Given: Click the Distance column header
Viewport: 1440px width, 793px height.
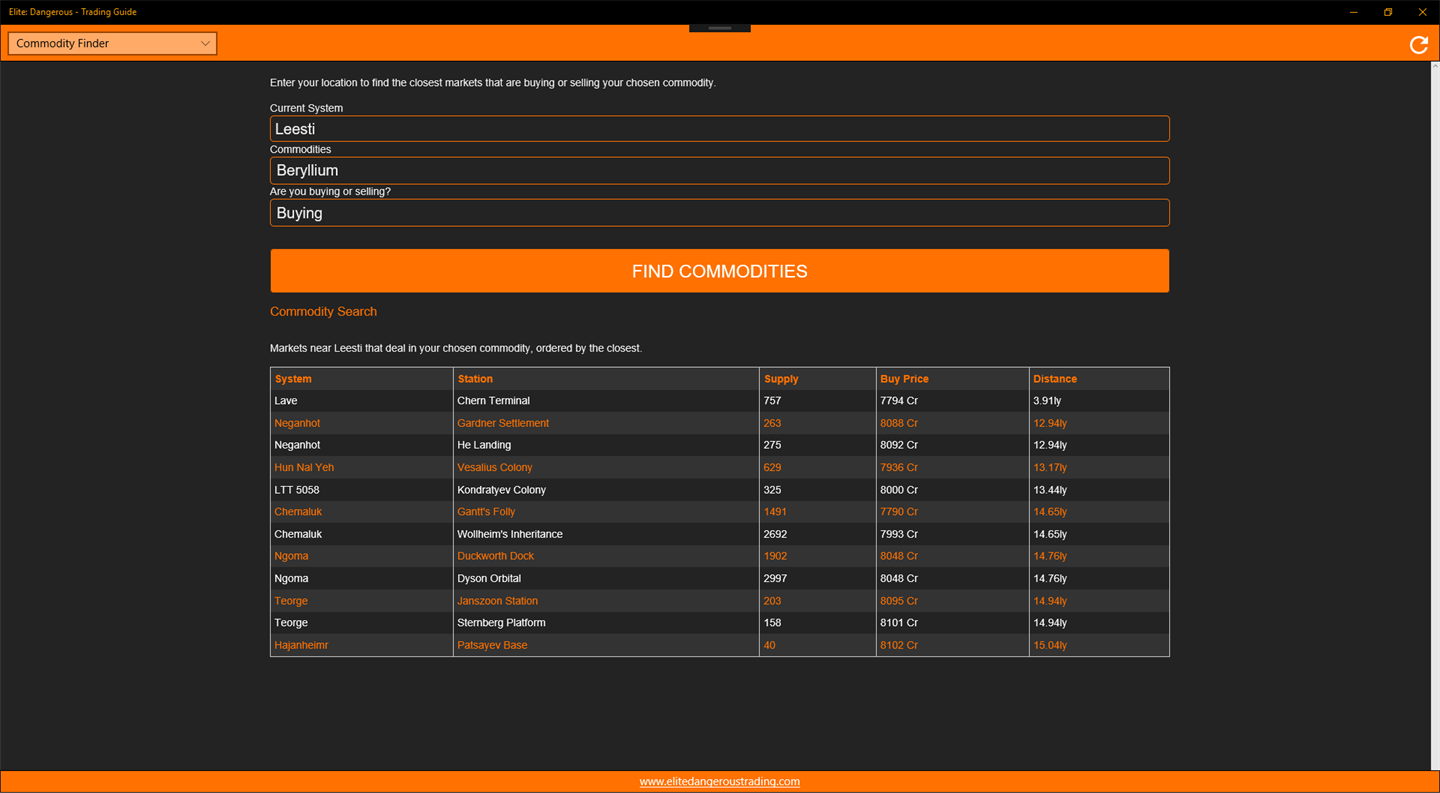Looking at the screenshot, I should pos(1055,379).
